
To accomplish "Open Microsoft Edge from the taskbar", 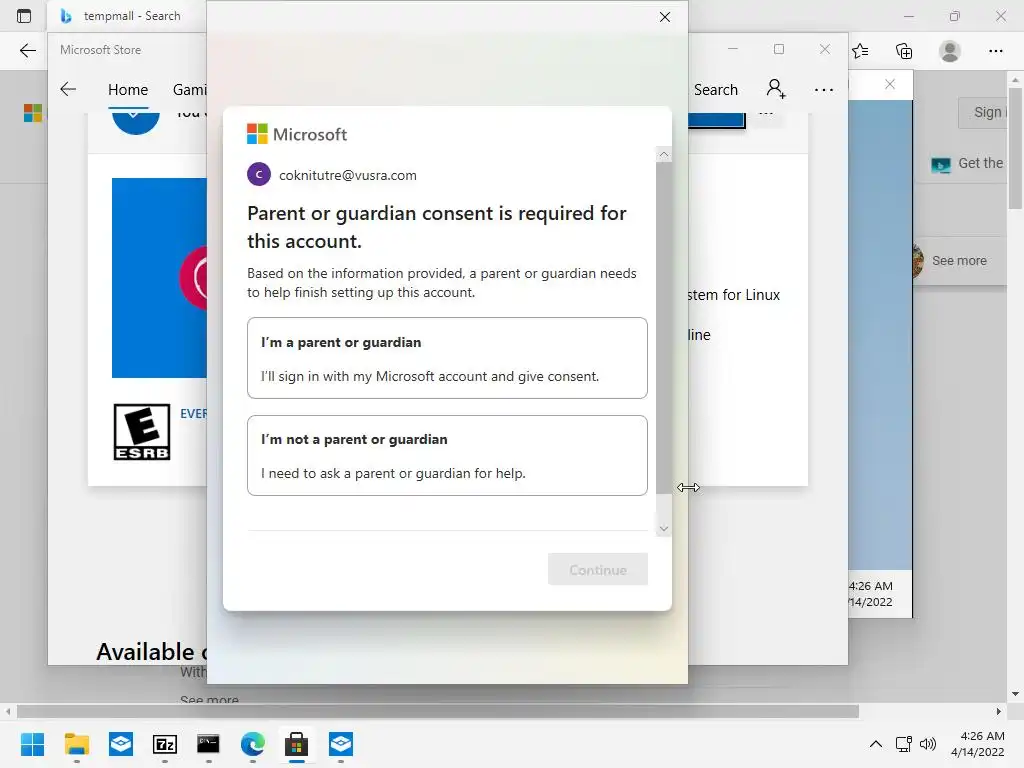I will point(253,744).
